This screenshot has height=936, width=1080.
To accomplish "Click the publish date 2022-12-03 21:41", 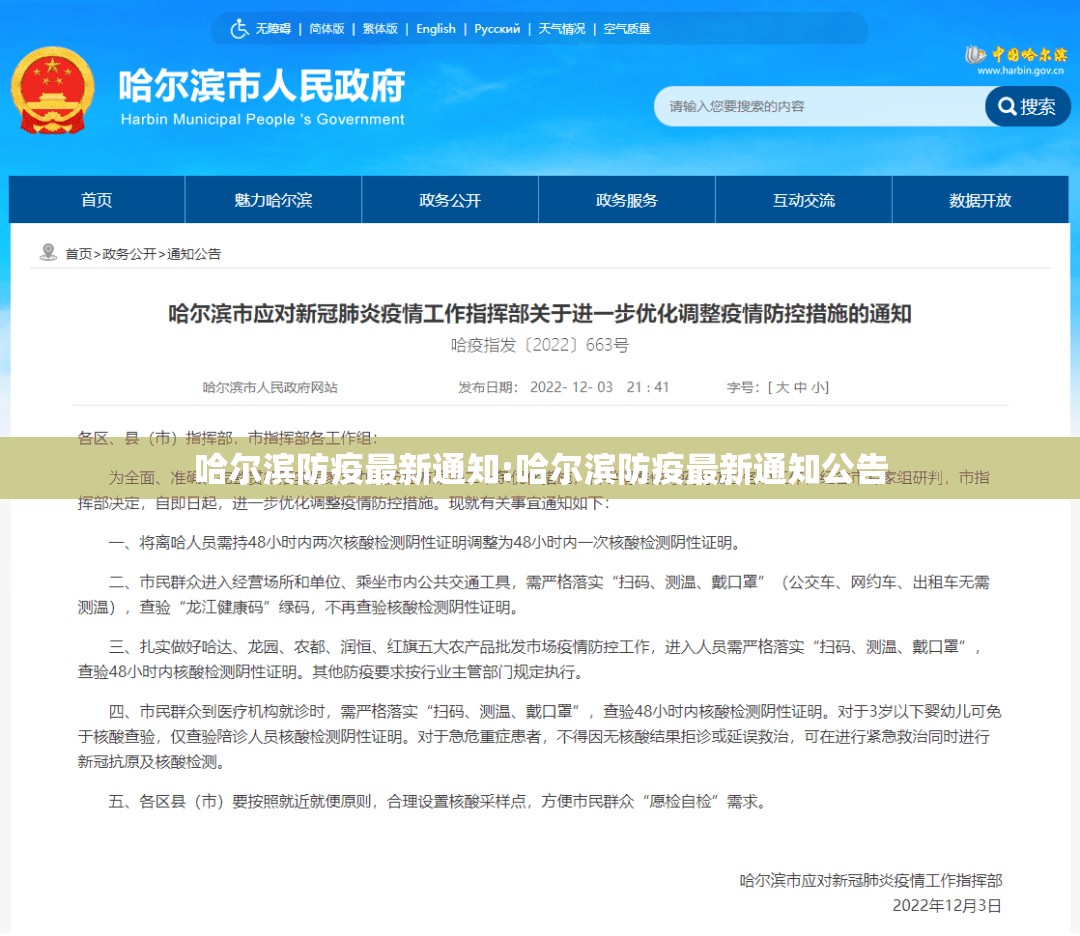I will point(599,387).
